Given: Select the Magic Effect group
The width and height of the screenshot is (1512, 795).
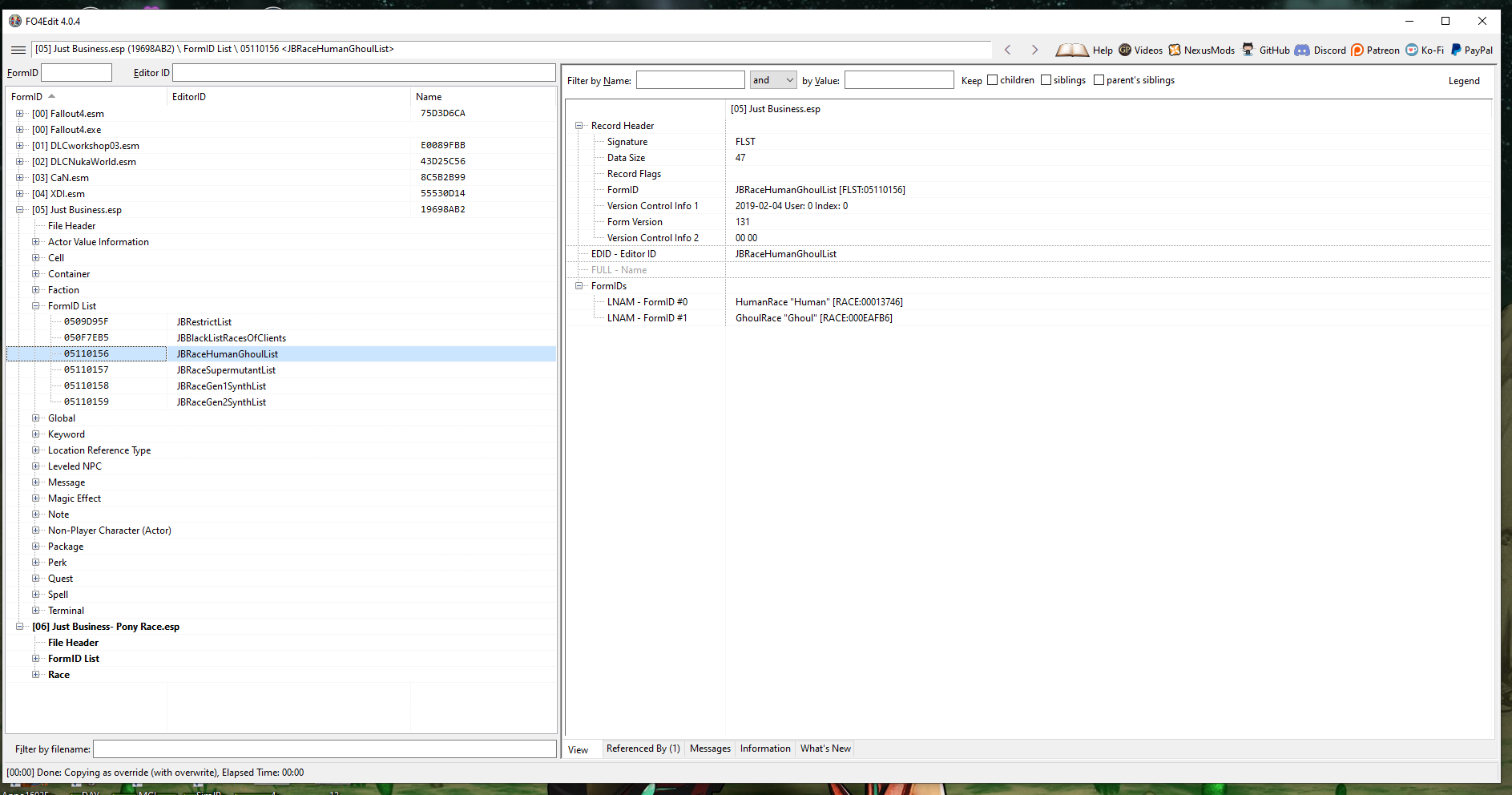Looking at the screenshot, I should pyautogui.click(x=75, y=498).
